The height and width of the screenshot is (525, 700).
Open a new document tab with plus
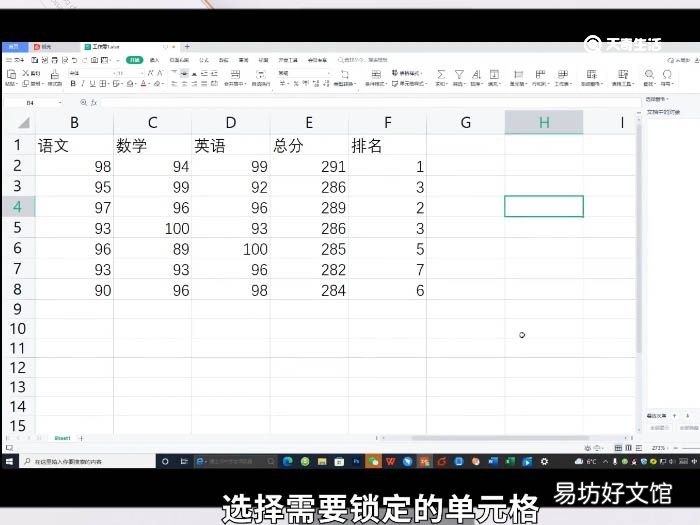[x=188, y=46]
